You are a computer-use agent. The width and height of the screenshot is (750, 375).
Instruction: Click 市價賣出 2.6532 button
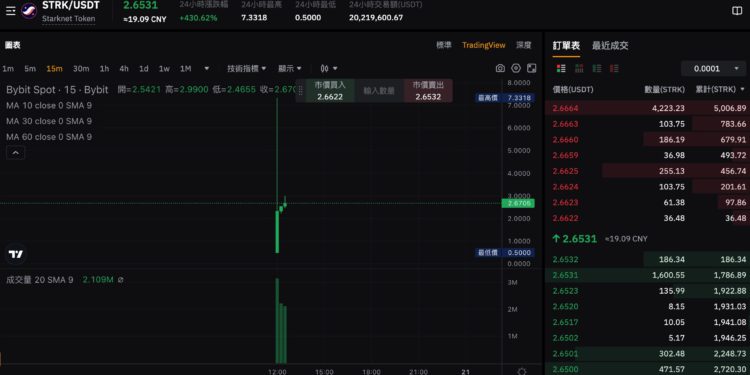[x=429, y=91]
